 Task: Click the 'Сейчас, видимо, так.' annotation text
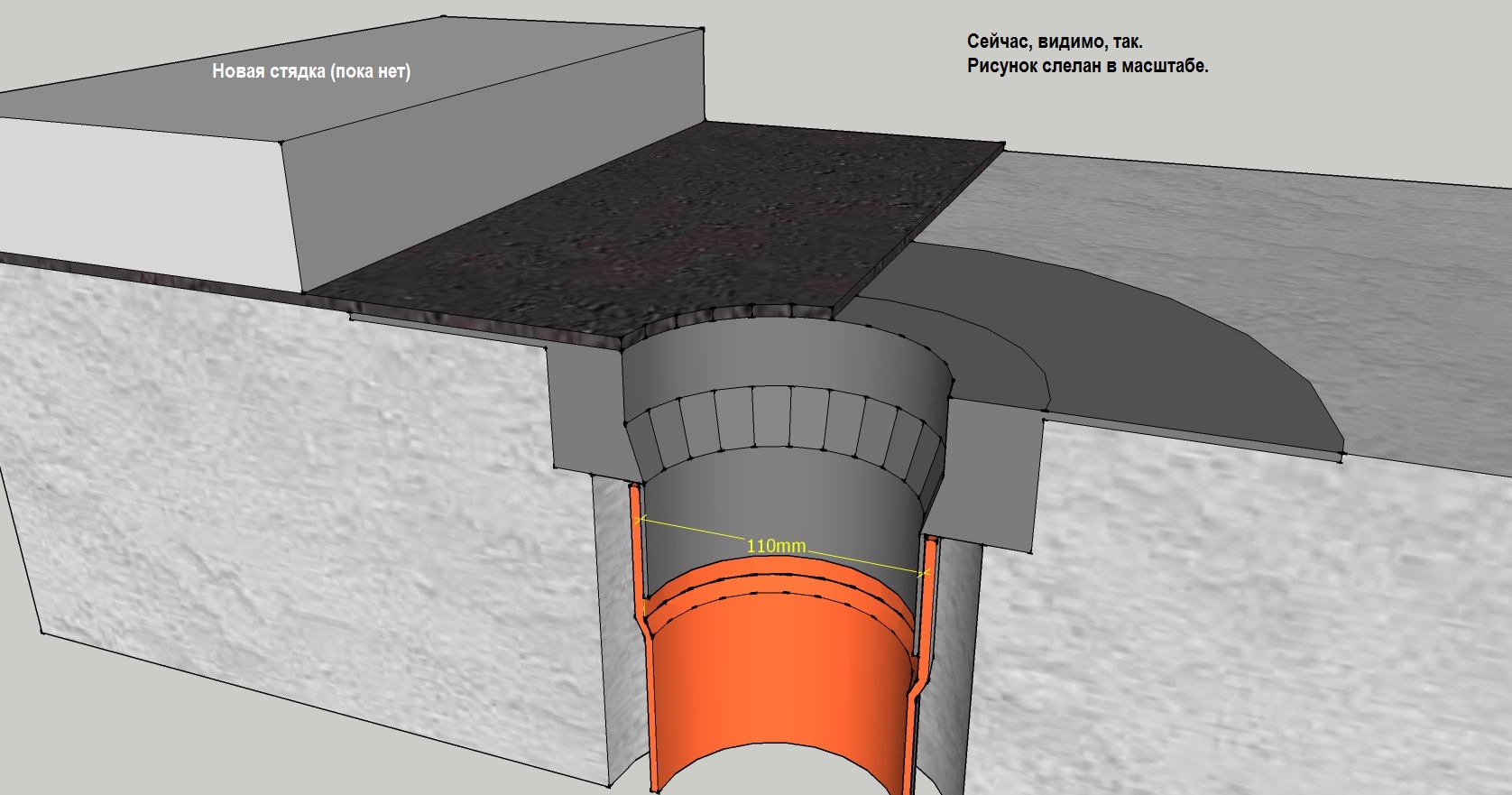[x=1055, y=42]
